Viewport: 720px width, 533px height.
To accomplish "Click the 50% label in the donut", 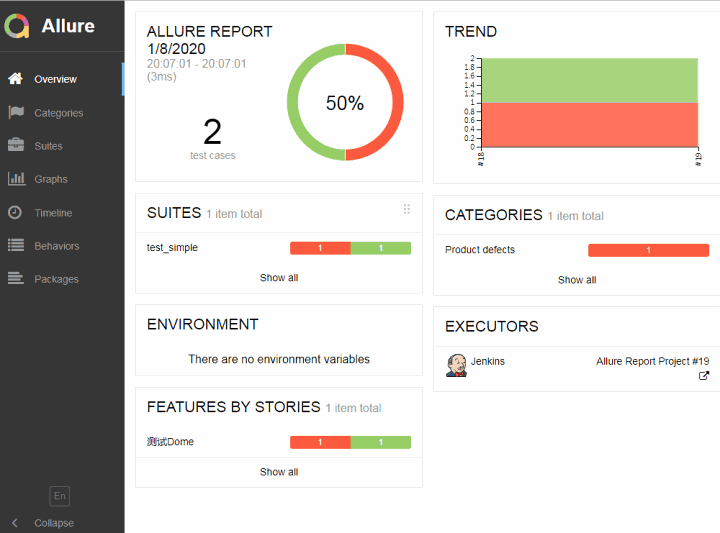I will point(345,103).
